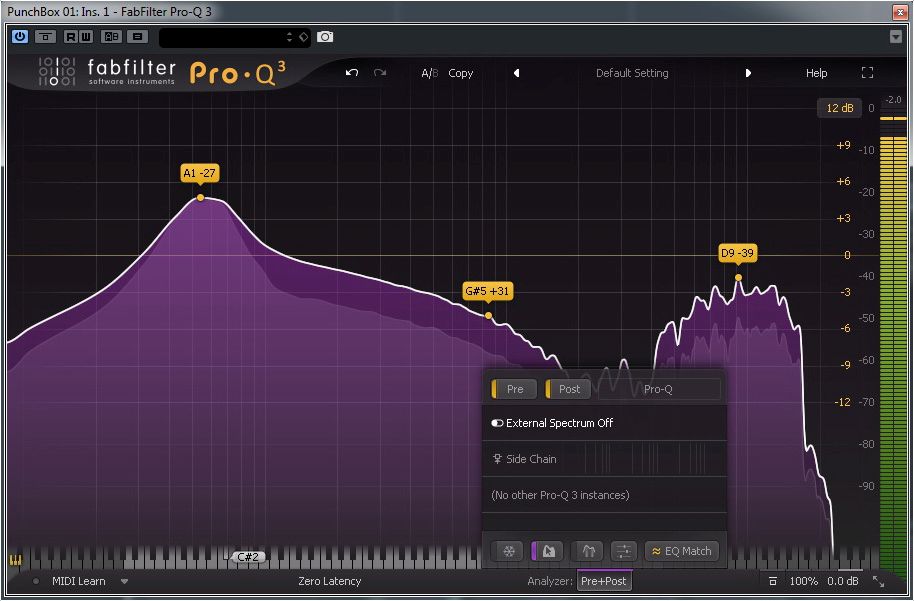The width and height of the screenshot is (914, 601).
Task: Toggle the plugin power bypass button
Action: (x=20, y=37)
